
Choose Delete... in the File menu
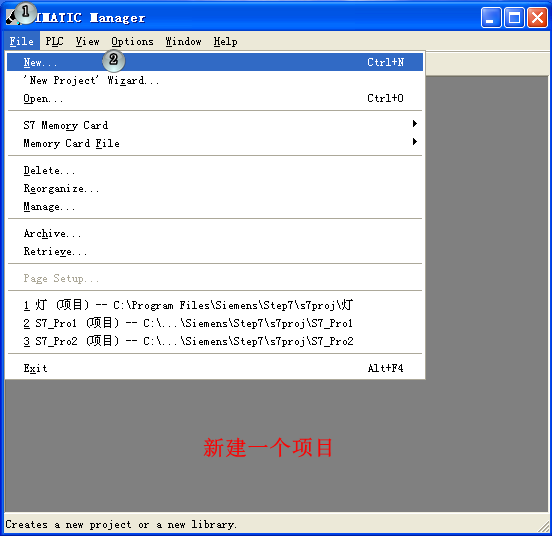[215, 170]
